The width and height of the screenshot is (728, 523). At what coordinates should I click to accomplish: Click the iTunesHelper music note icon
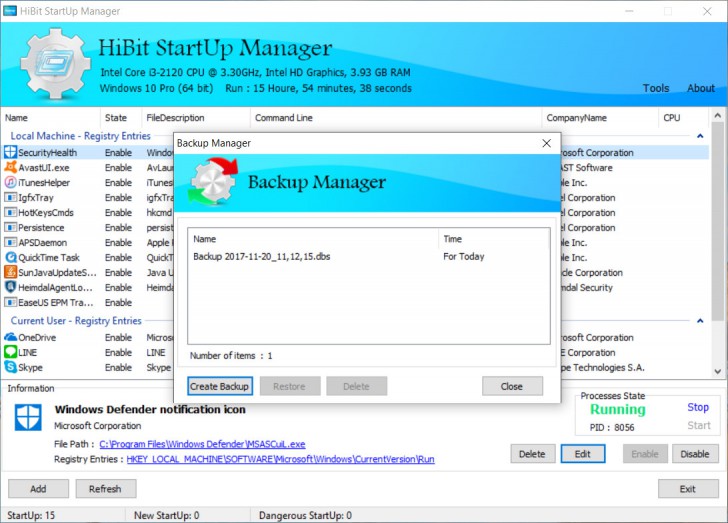(10, 182)
